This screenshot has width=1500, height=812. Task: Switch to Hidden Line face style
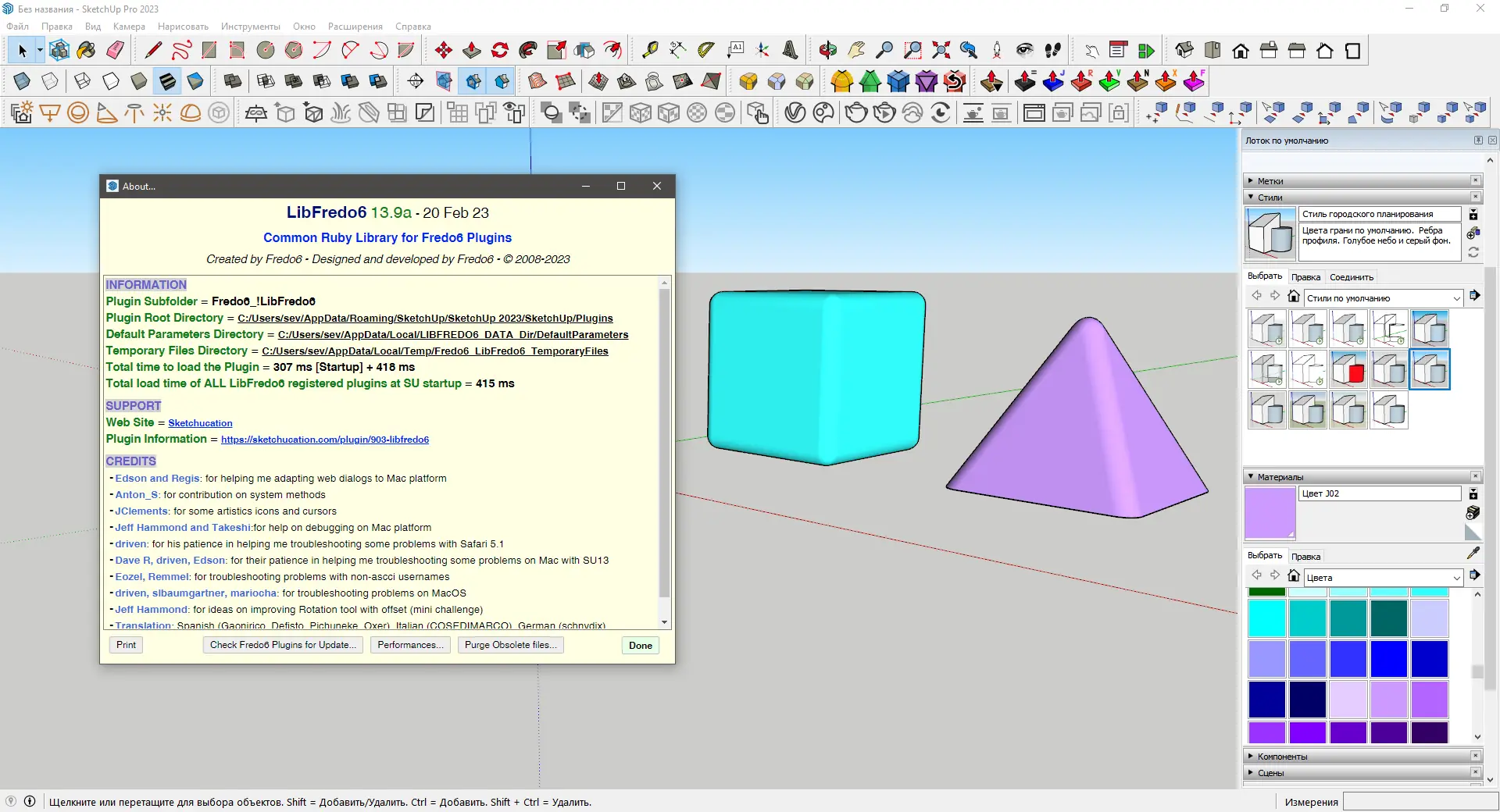(111, 81)
